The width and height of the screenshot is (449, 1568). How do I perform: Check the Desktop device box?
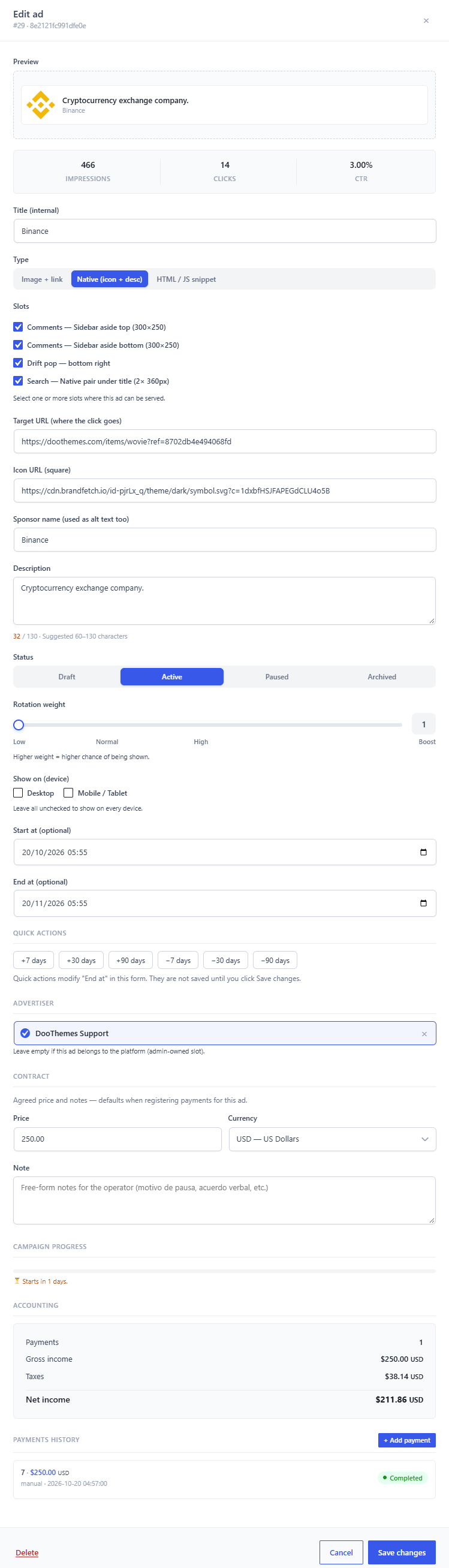18,793
